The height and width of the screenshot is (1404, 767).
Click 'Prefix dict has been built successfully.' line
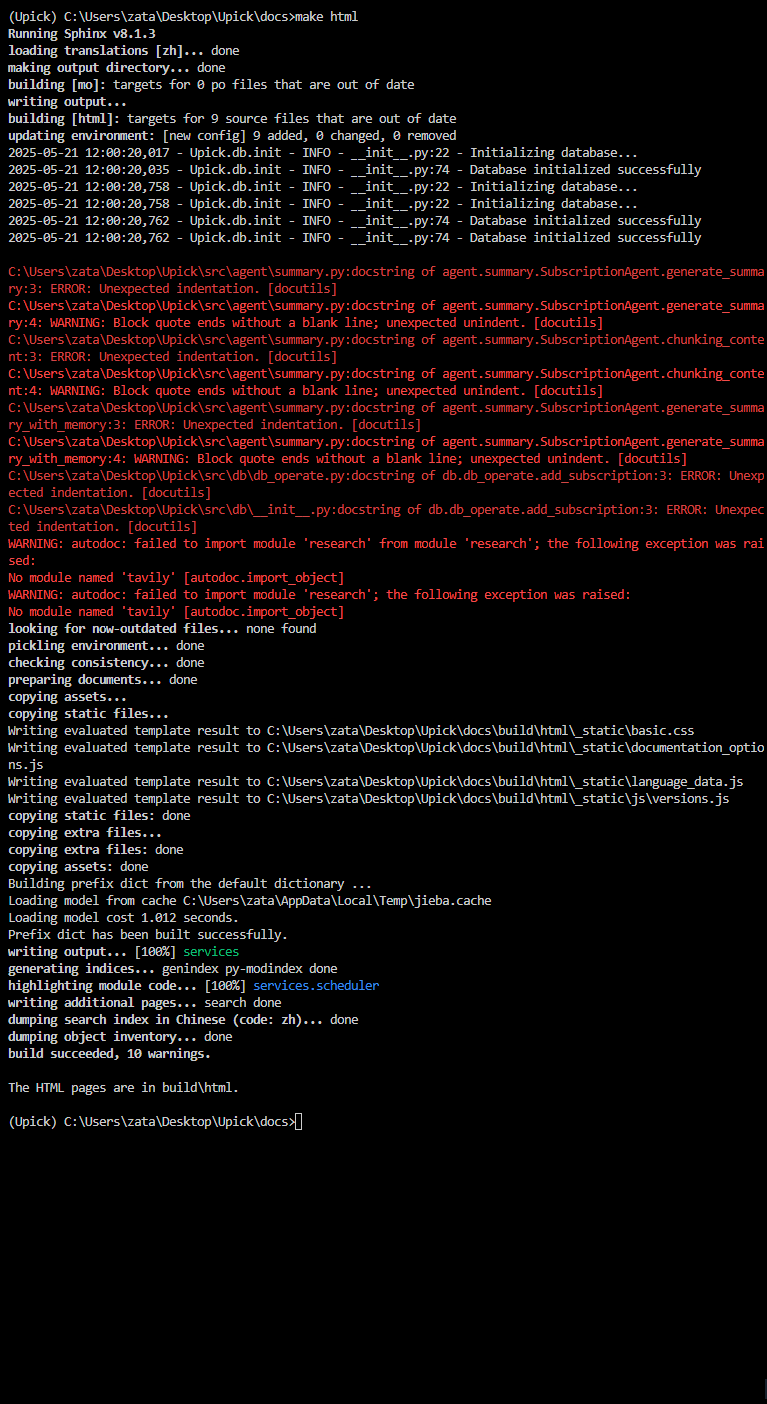148,935
